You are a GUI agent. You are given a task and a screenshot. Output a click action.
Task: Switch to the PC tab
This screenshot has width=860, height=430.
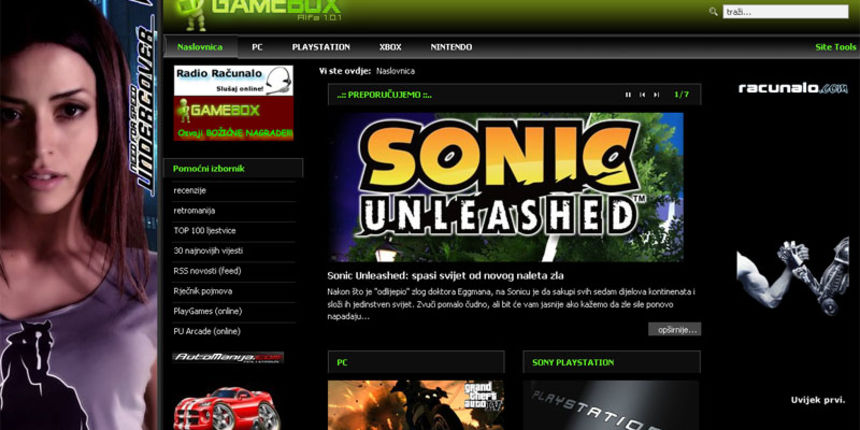tap(257, 47)
